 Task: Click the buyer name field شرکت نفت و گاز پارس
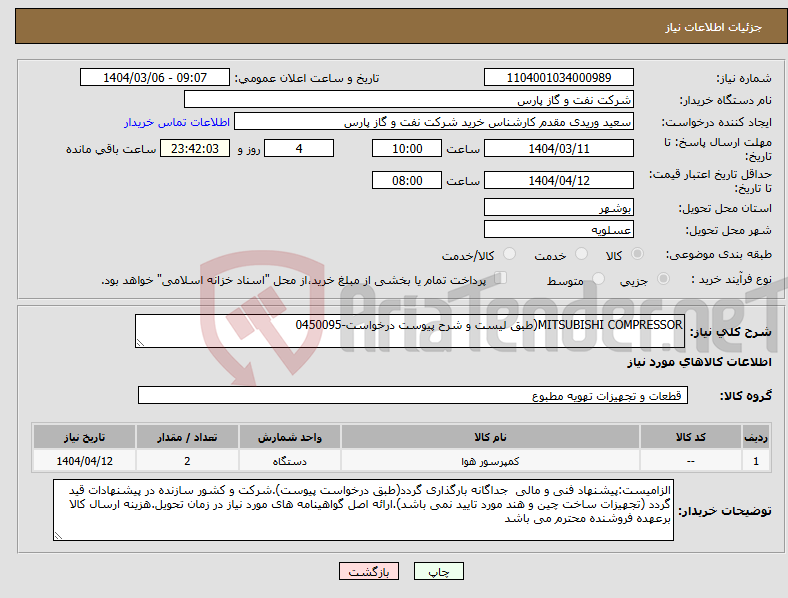click(409, 99)
